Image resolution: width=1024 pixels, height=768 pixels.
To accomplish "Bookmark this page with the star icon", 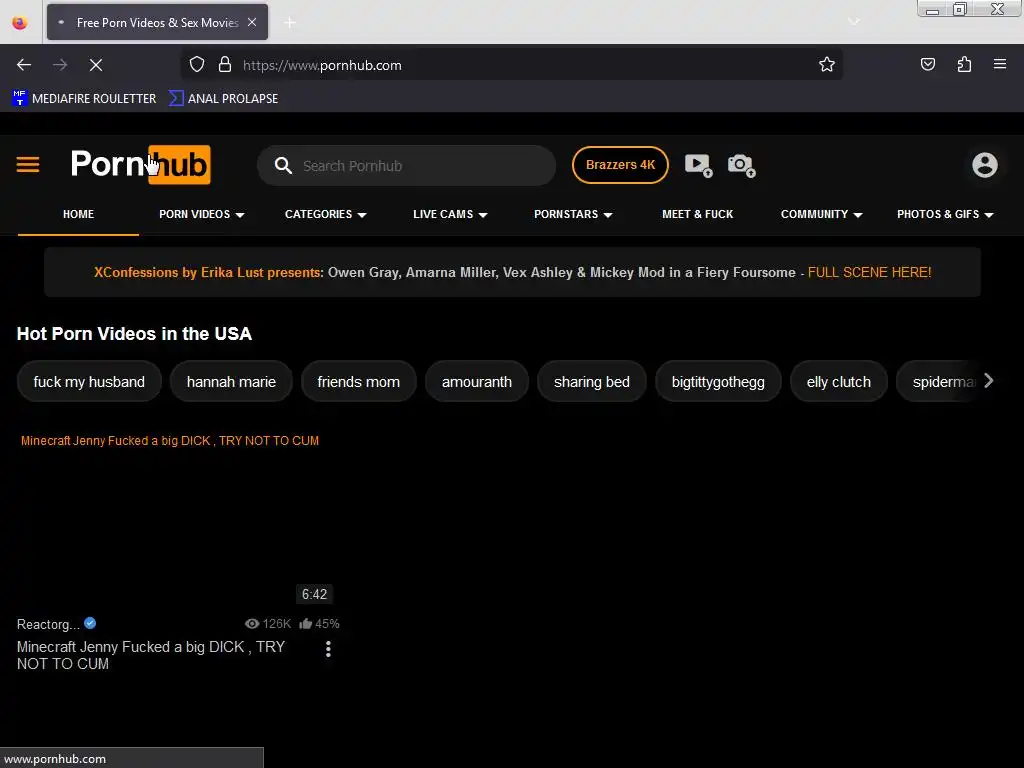I will click(x=827, y=65).
